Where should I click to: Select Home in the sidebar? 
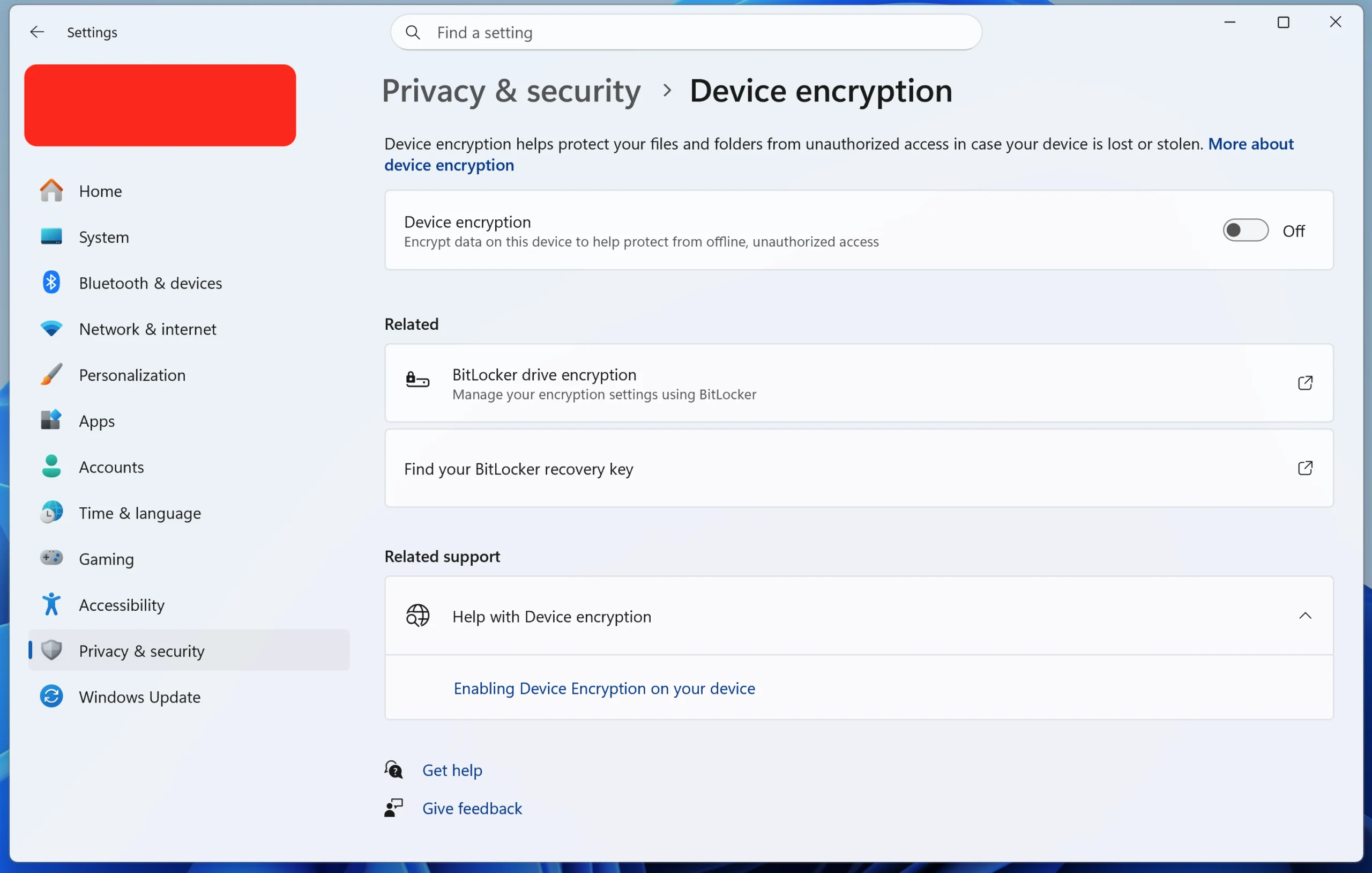pyautogui.click(x=189, y=190)
